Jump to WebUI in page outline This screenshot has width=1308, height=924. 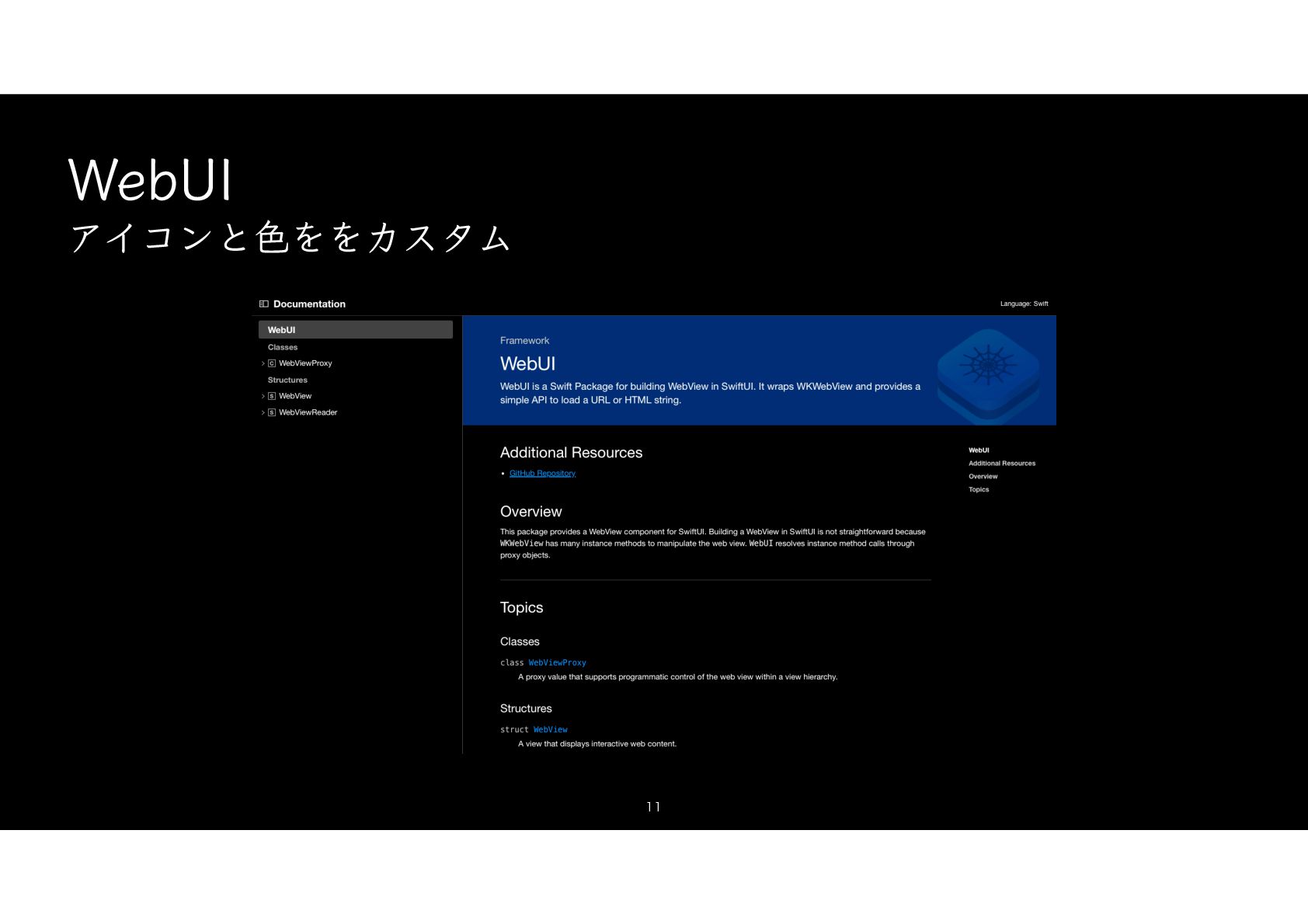(979, 450)
